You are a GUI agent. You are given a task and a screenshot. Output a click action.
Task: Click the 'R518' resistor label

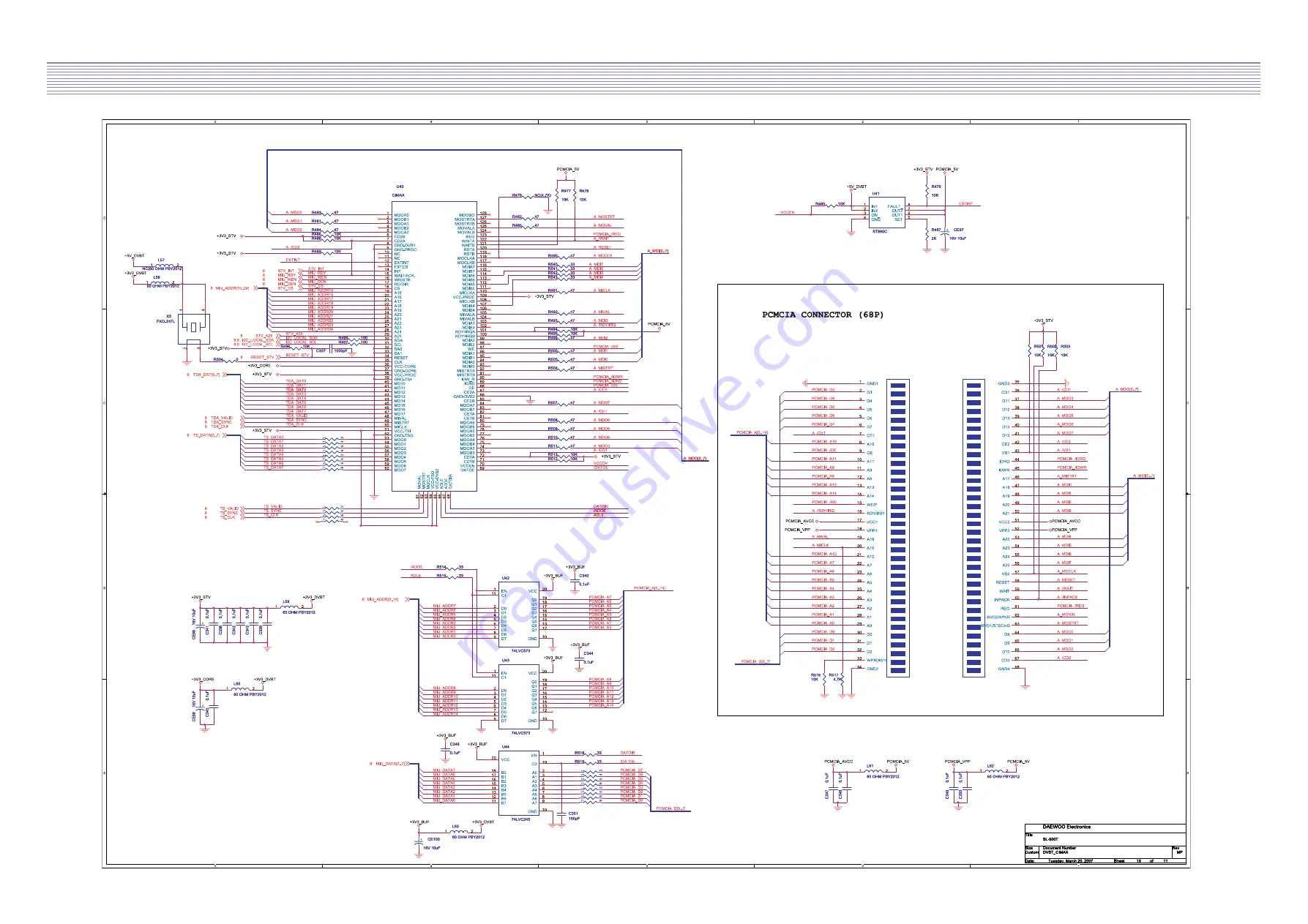pos(579,753)
